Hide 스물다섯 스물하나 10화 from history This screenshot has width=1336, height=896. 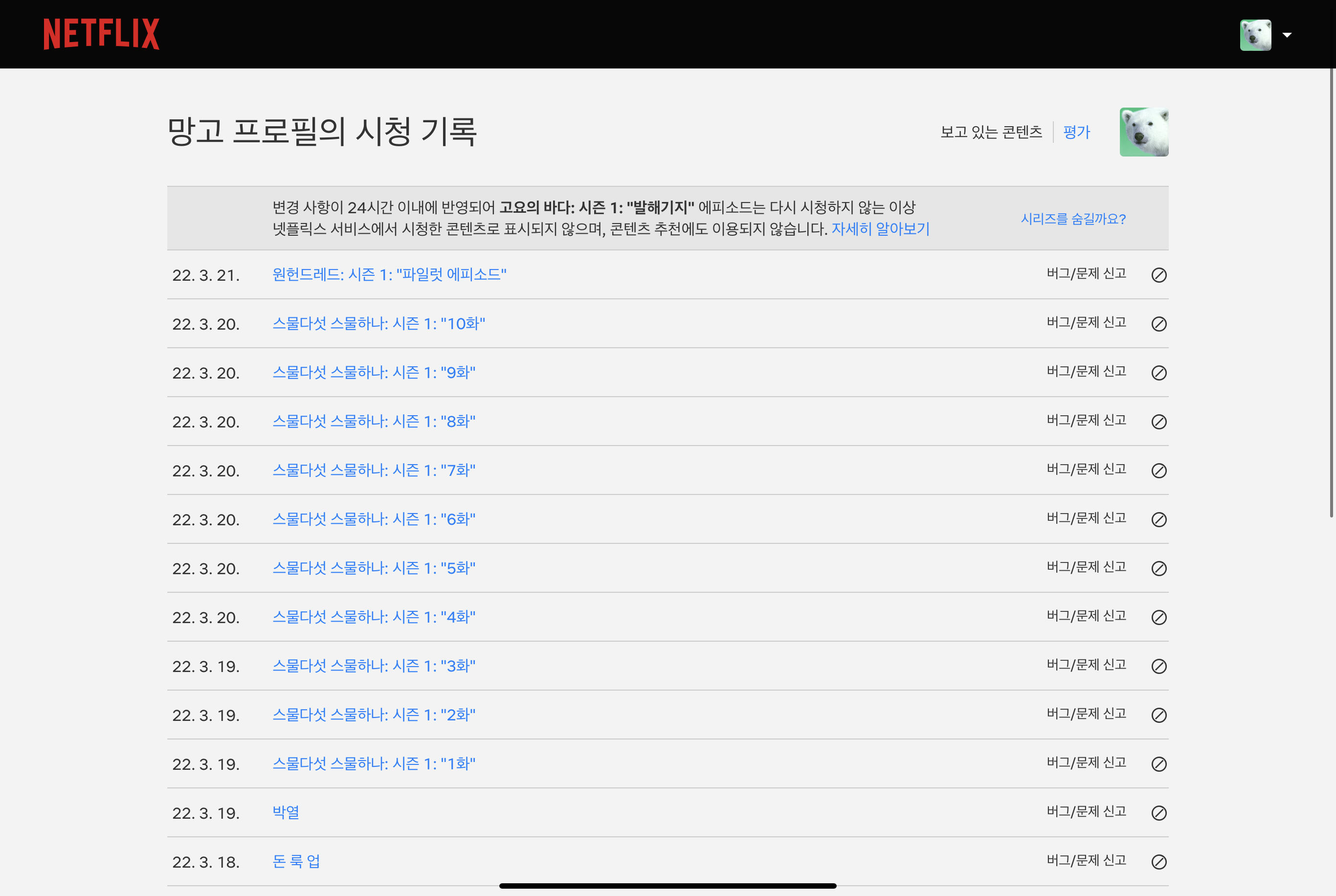click(1159, 324)
